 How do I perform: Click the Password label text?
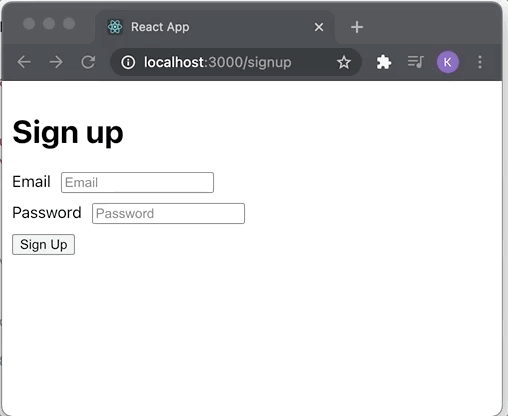[47, 213]
